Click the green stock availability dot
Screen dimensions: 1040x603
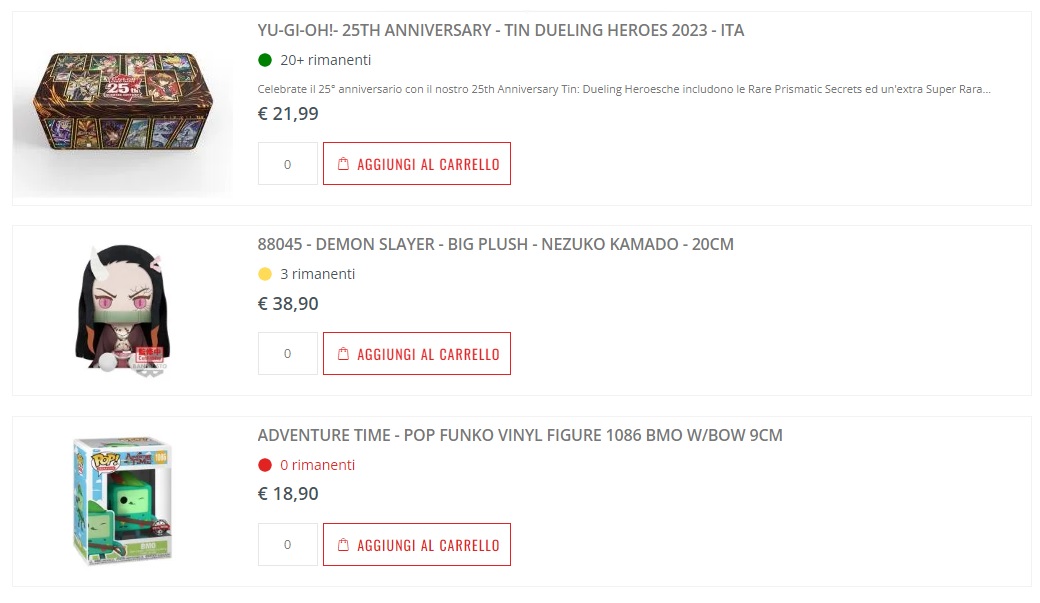pyautogui.click(x=265, y=60)
